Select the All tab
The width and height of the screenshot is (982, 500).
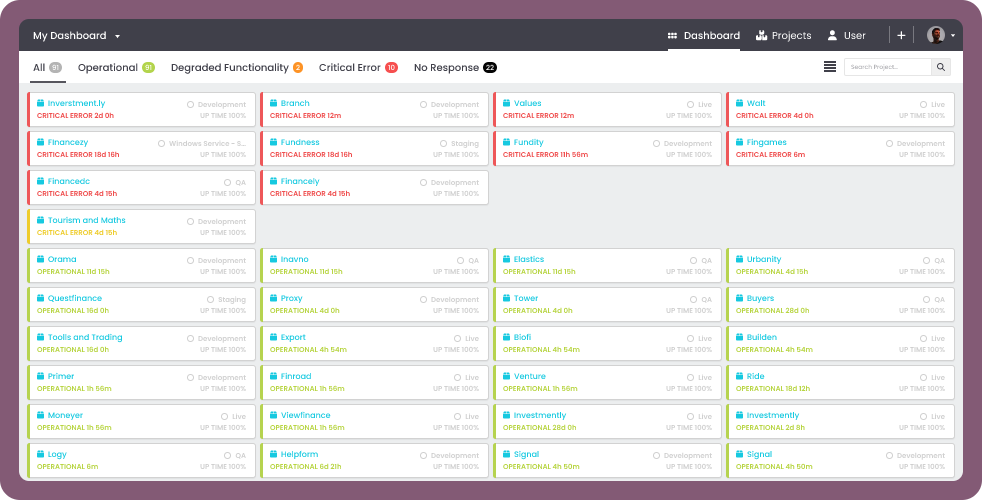47,68
